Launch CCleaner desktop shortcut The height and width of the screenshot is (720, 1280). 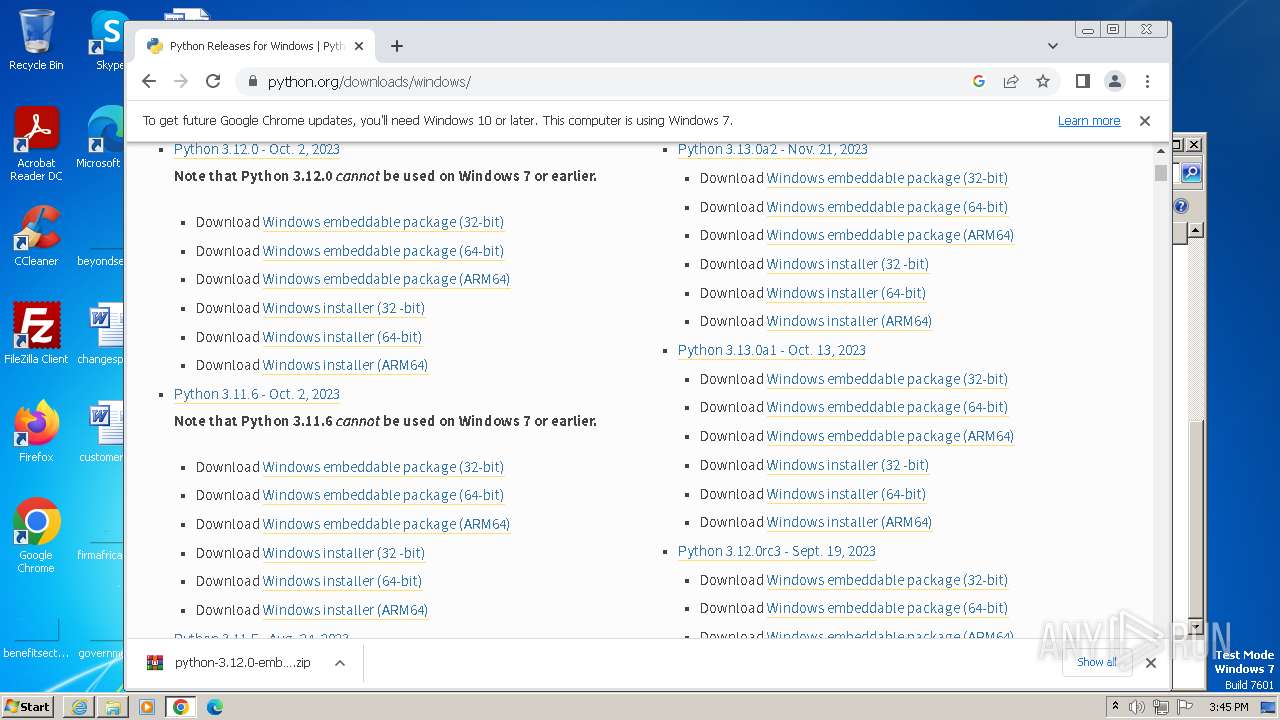coord(36,236)
